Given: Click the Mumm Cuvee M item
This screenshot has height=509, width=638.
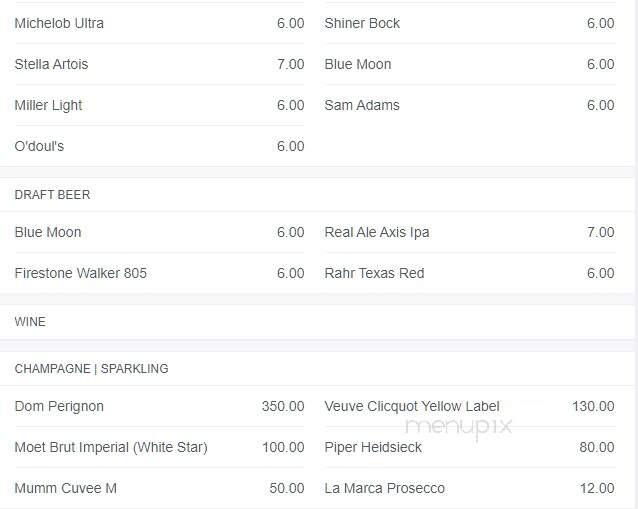Looking at the screenshot, I should [x=159, y=488].
